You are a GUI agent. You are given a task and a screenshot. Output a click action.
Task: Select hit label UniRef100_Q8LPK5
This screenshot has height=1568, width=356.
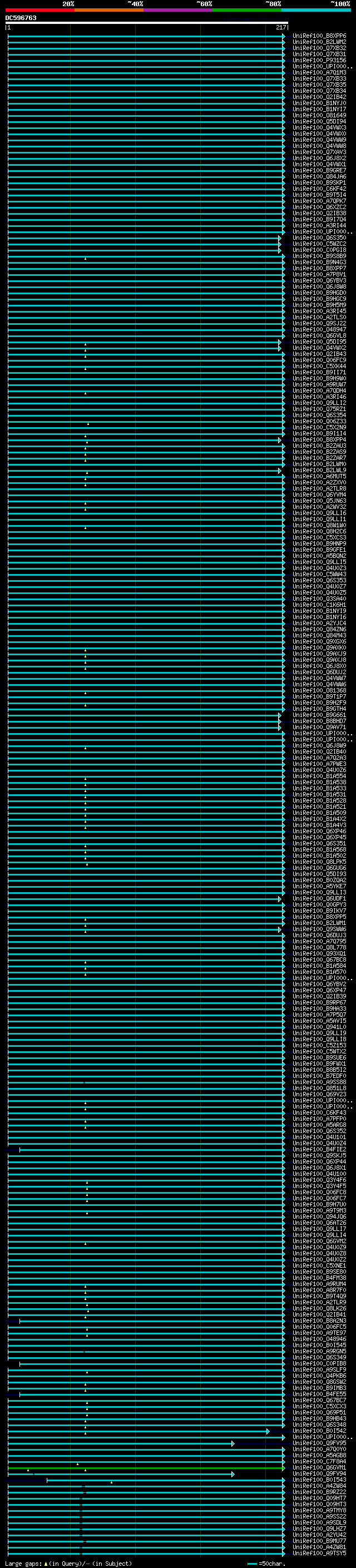pyautogui.click(x=319, y=862)
